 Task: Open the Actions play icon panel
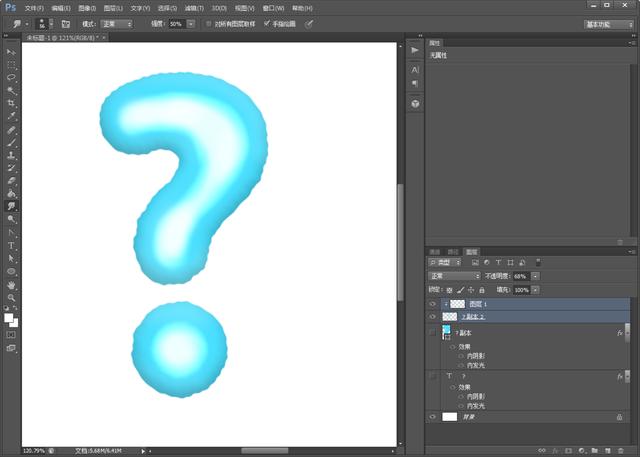point(415,50)
